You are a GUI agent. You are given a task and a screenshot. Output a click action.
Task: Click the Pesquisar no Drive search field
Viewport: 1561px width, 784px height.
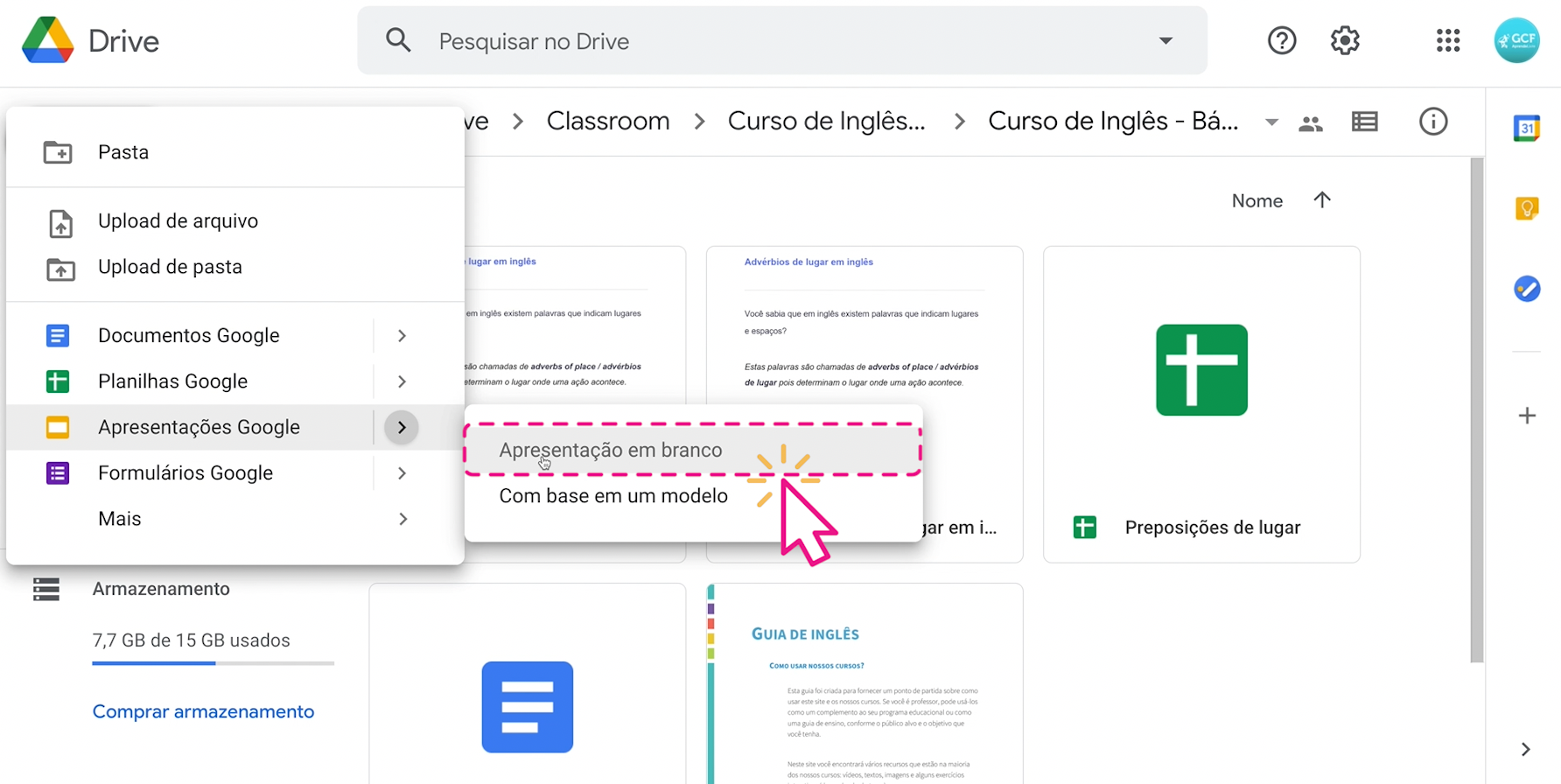[x=782, y=40]
